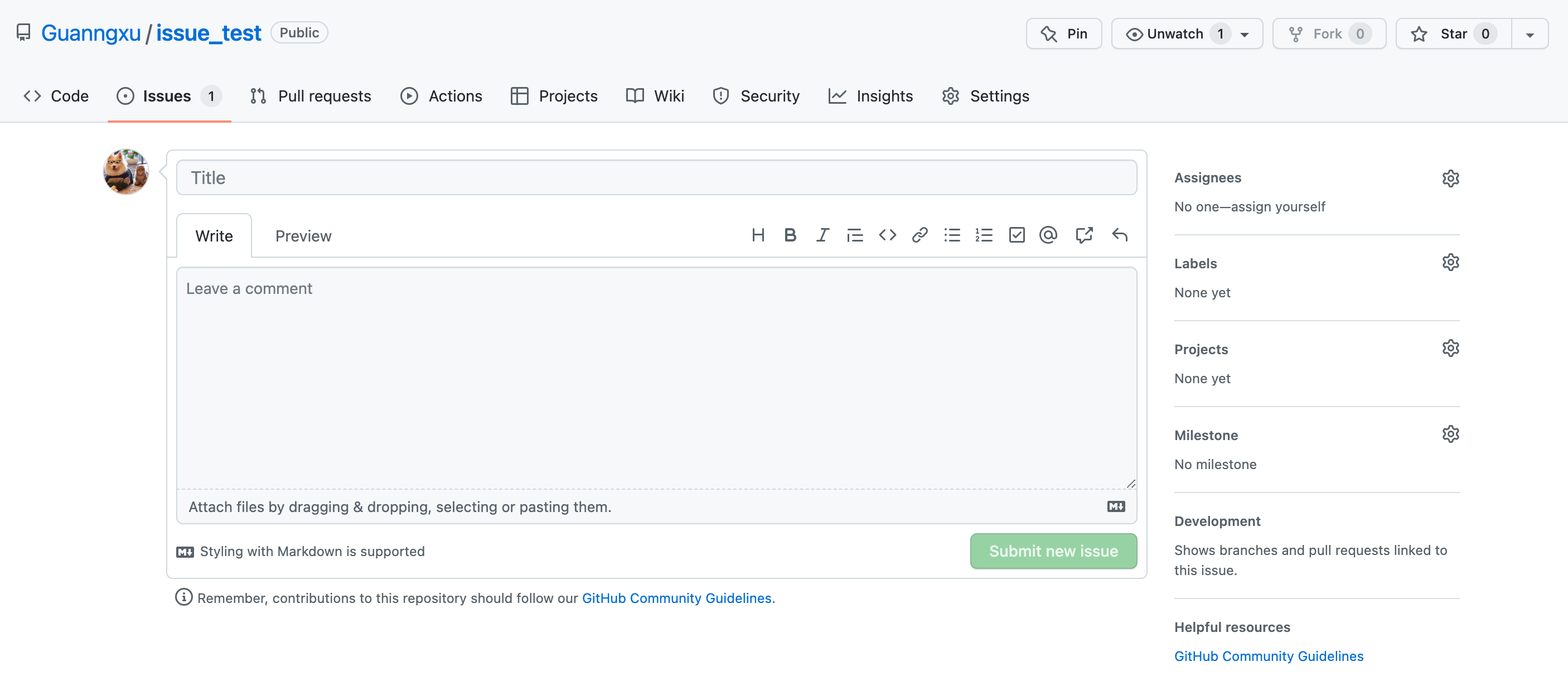Click into the Title input field
The image size is (1568, 676).
(656, 178)
